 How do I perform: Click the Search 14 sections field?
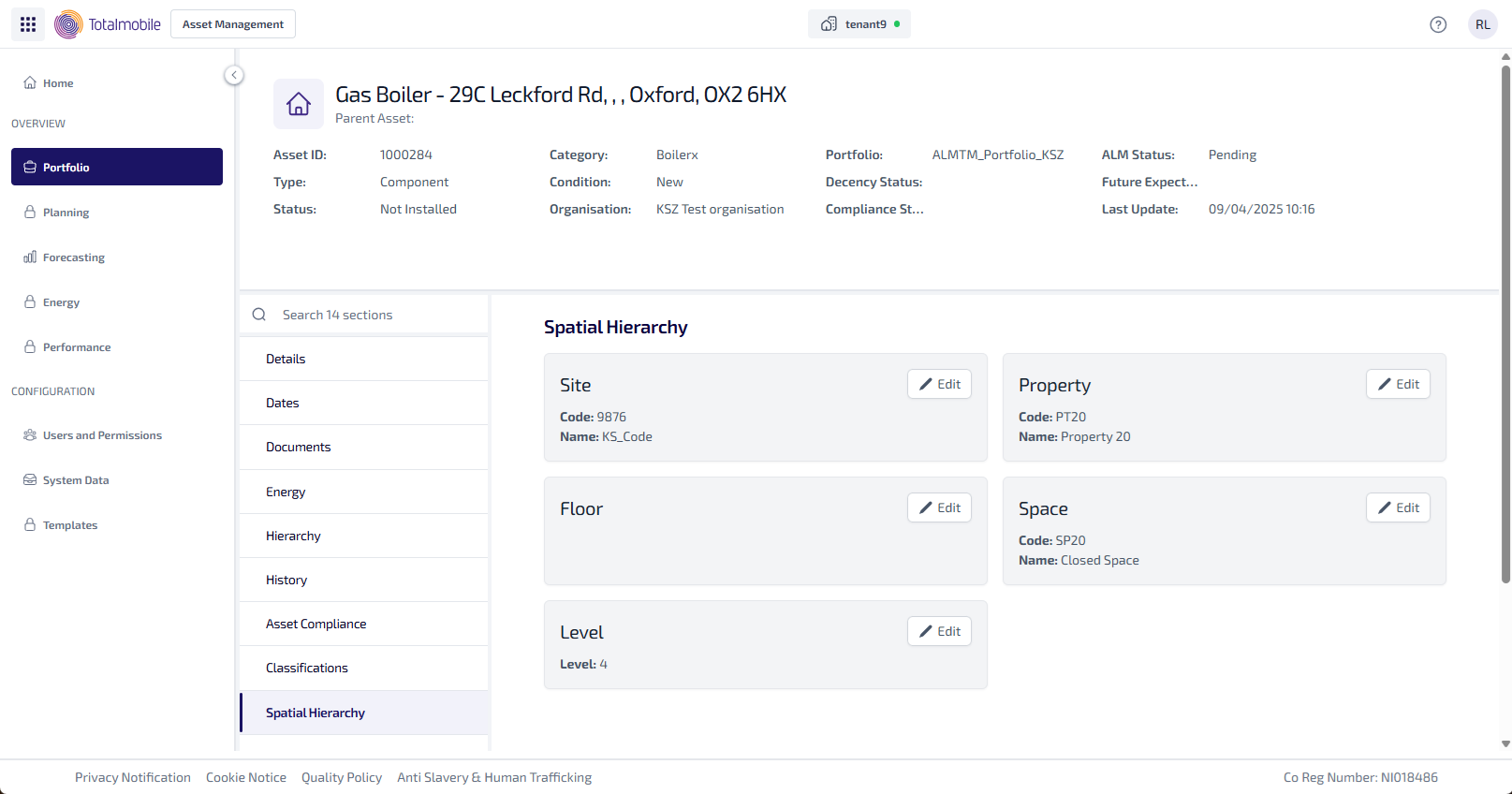click(x=374, y=315)
